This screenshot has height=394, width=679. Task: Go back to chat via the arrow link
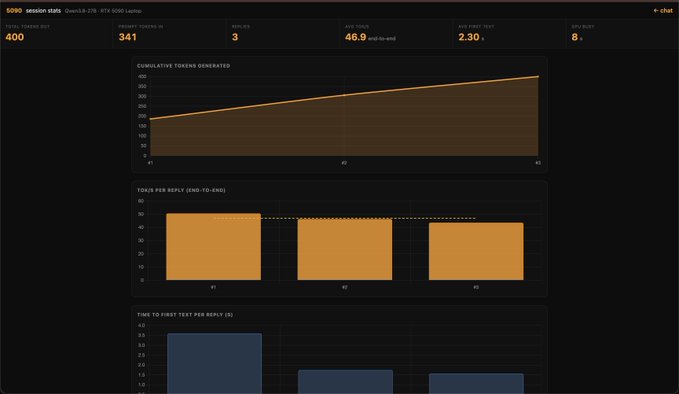tap(663, 10)
